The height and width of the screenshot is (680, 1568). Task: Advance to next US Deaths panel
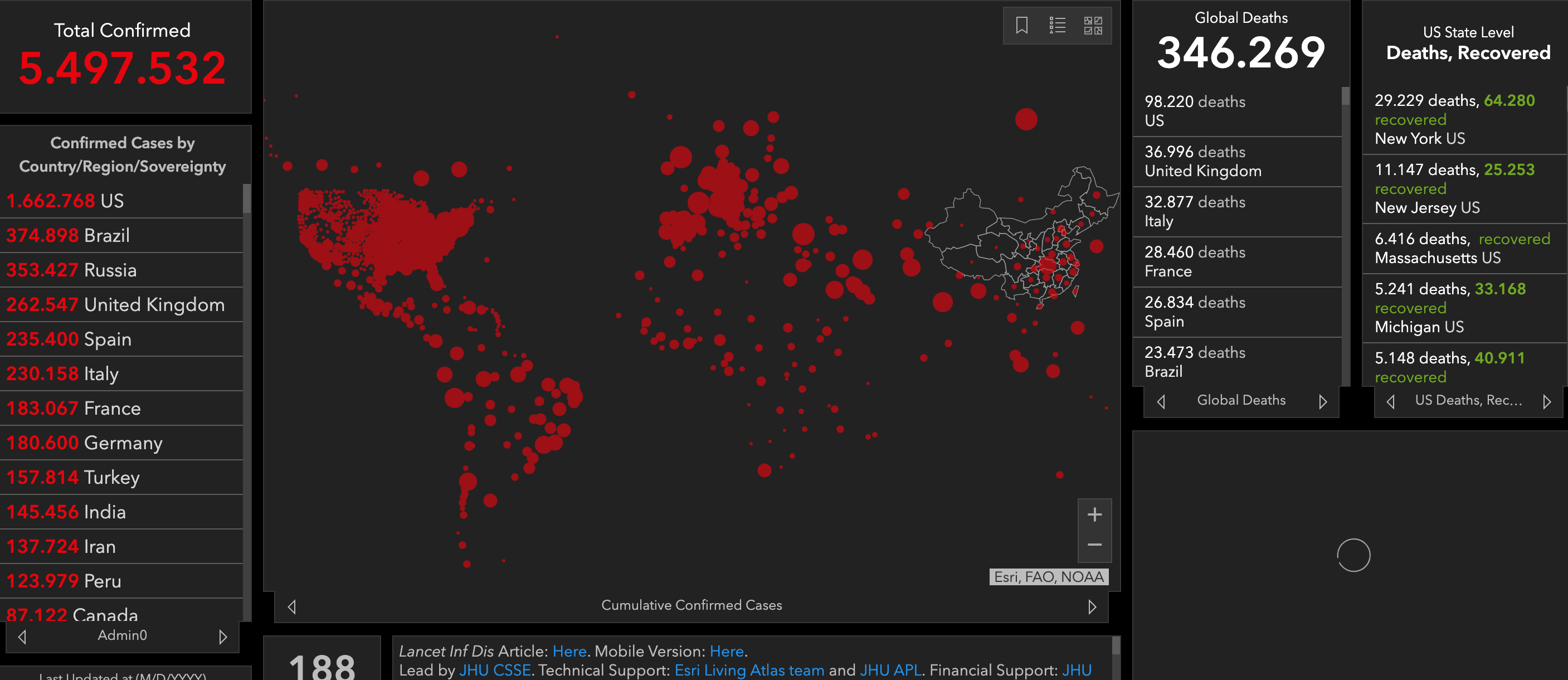click(x=1547, y=402)
